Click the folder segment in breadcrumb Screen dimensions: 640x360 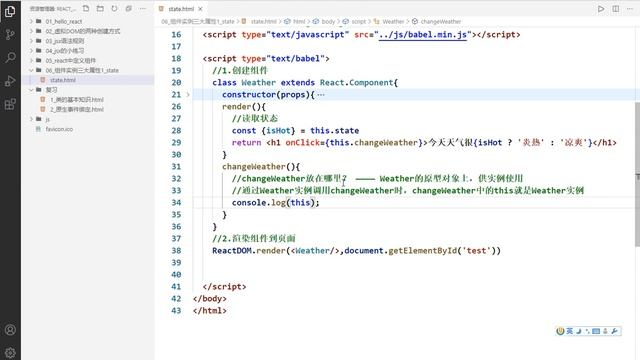coord(198,21)
